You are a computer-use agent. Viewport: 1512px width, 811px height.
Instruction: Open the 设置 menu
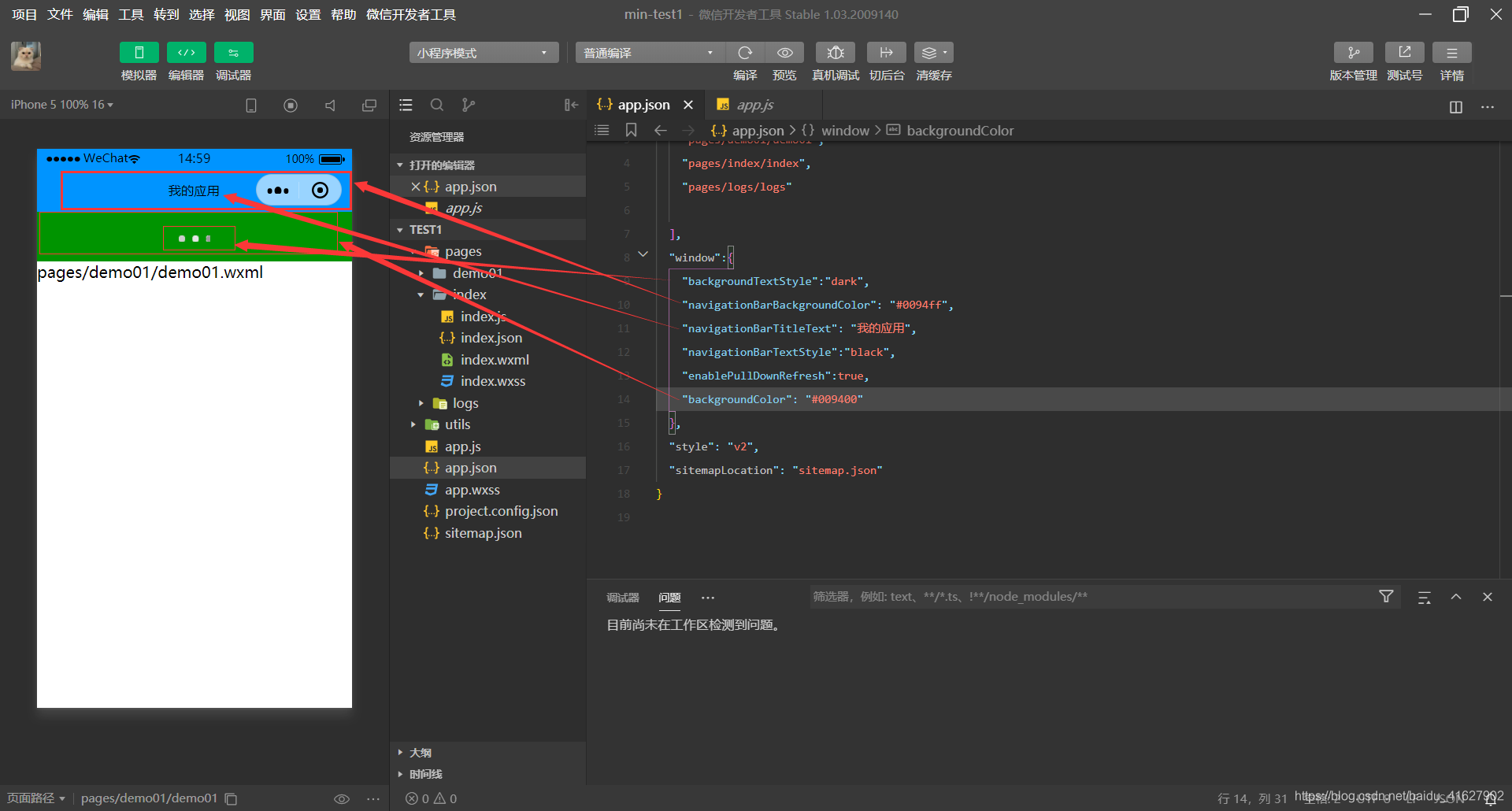pyautogui.click(x=308, y=14)
